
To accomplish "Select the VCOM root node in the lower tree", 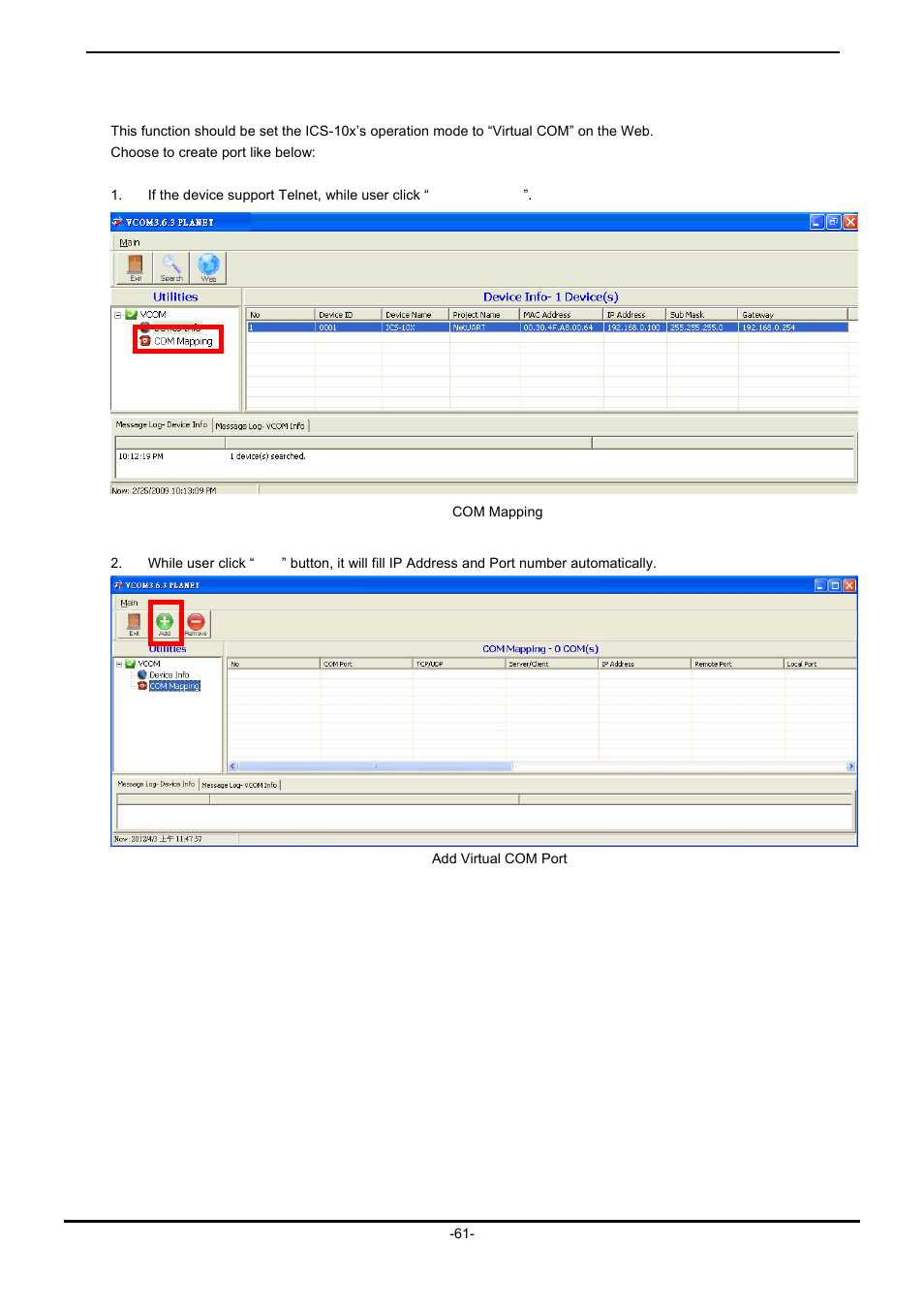I will pyautogui.click(x=149, y=665).
